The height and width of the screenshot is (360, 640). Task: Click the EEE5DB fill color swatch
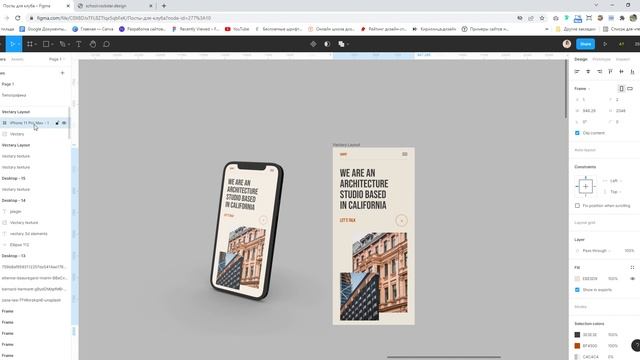(577, 279)
